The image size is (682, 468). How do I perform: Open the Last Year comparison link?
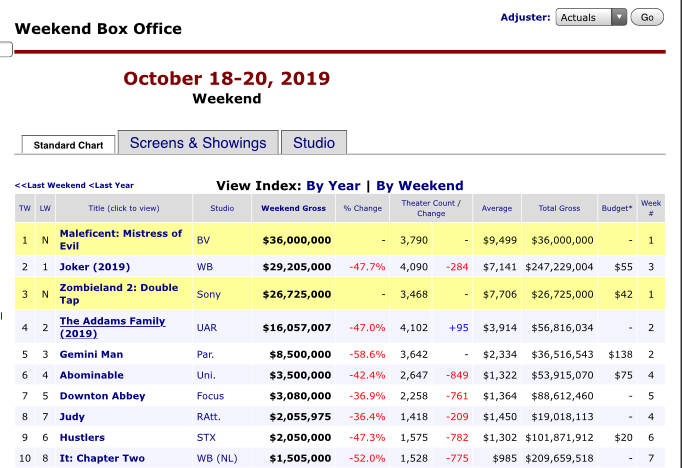[x=111, y=185]
